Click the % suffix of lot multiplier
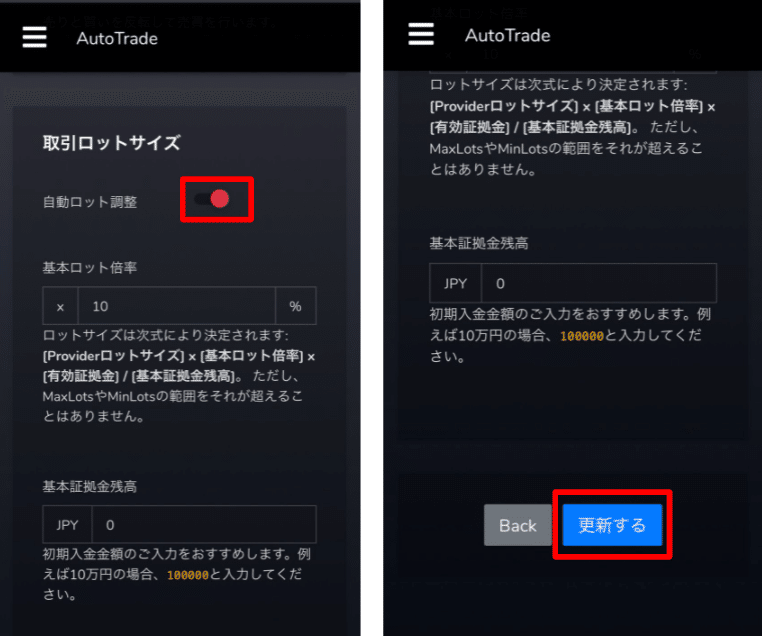This screenshot has width=762, height=636. (x=295, y=306)
